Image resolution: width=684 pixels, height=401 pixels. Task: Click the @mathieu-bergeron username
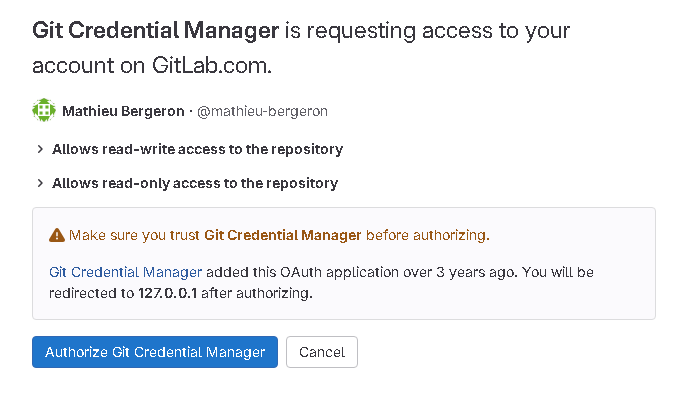pyautogui.click(x=263, y=112)
